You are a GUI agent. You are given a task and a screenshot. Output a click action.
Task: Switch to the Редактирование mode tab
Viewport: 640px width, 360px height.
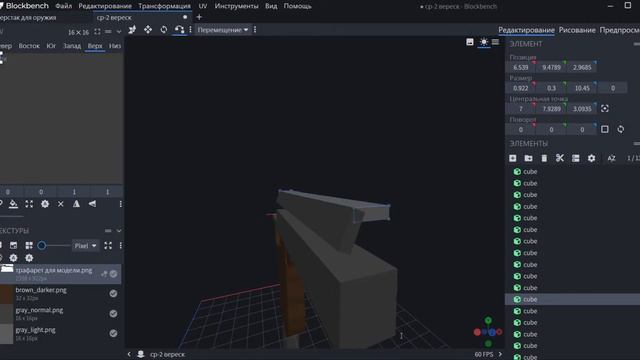pyautogui.click(x=526, y=30)
